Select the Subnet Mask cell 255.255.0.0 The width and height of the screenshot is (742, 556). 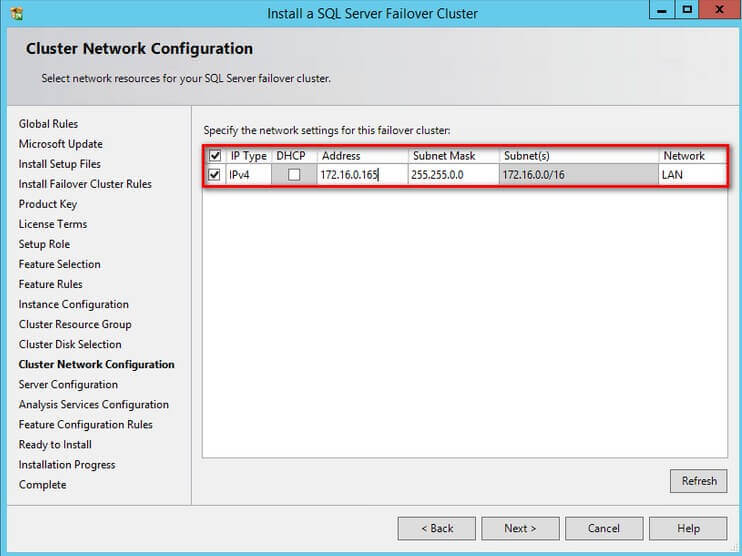click(453, 175)
